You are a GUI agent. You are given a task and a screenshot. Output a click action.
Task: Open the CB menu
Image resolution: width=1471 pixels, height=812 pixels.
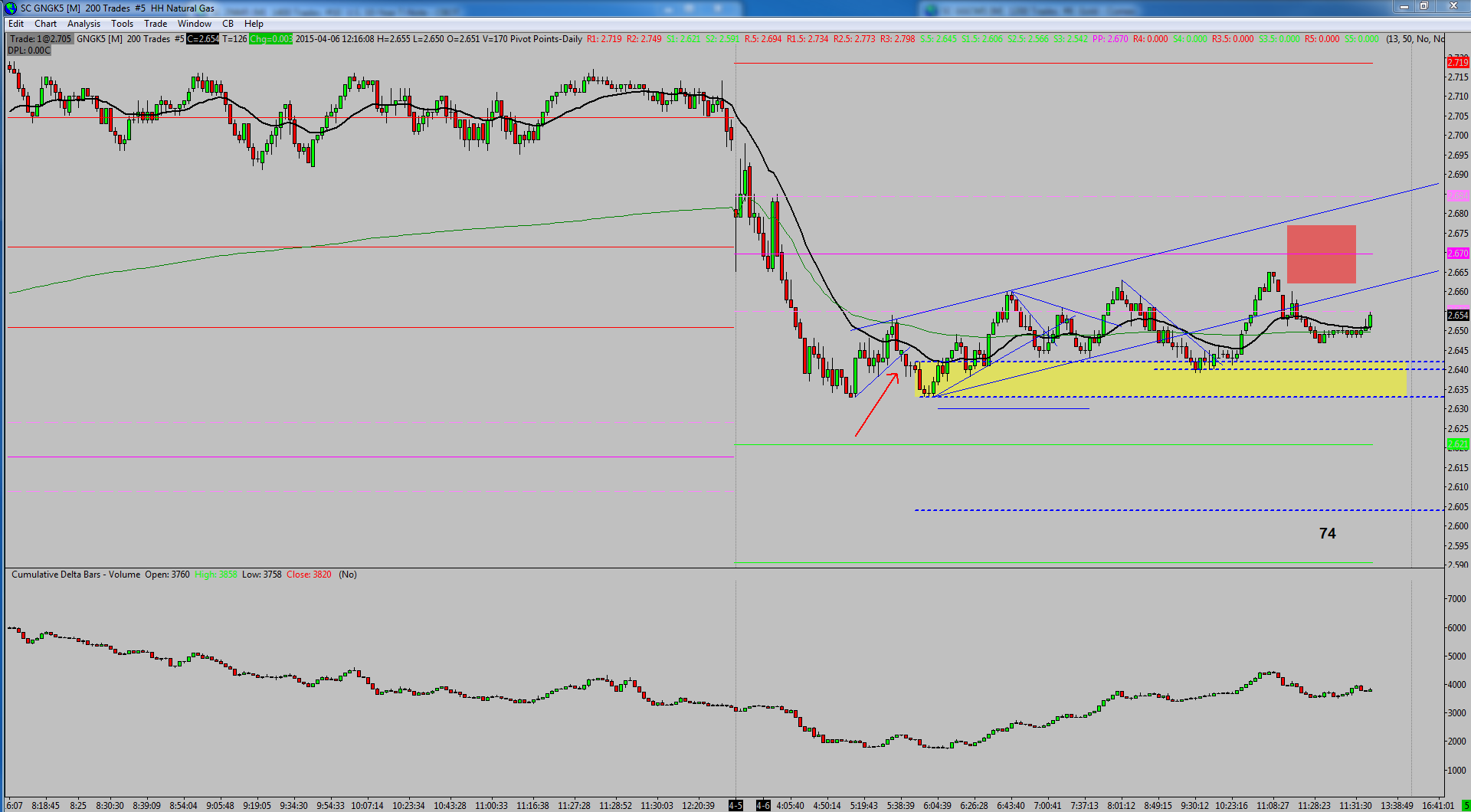228,24
